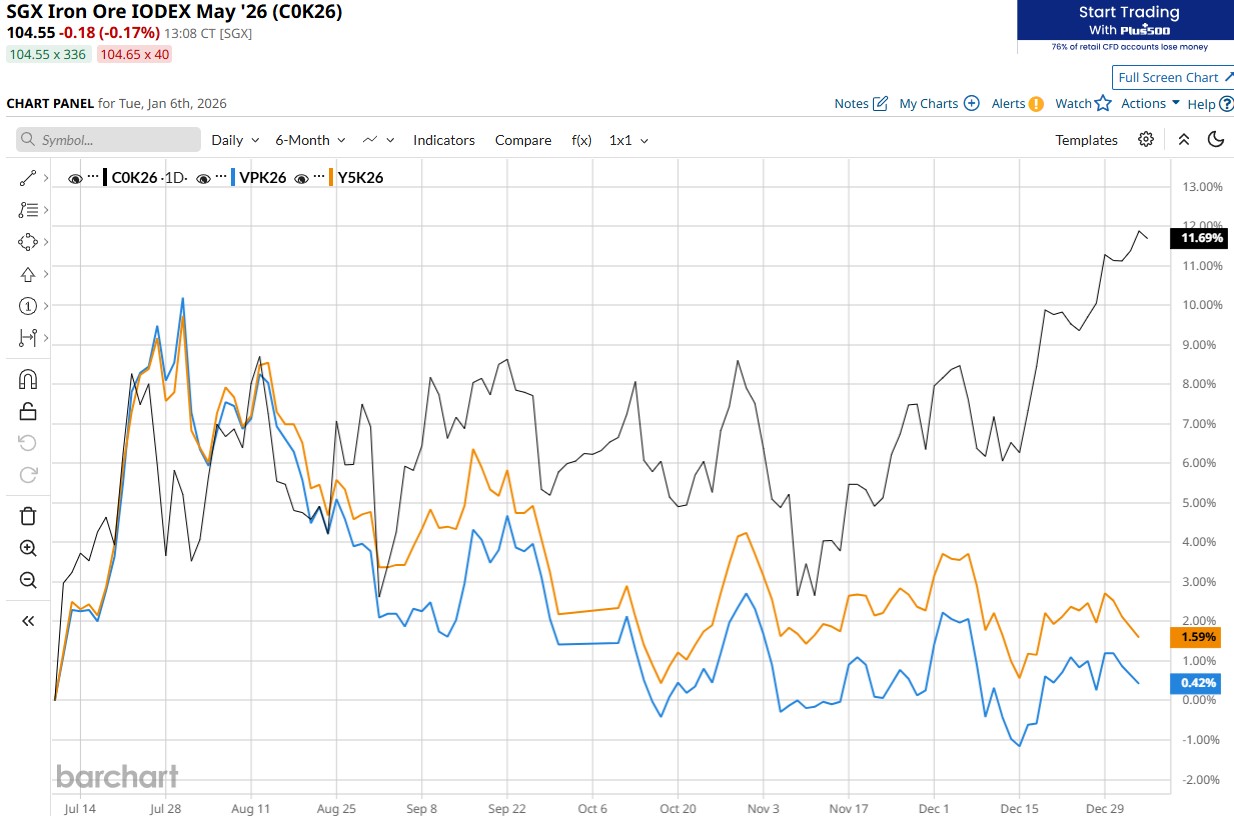Open the Templates menu
The width and height of the screenshot is (1234, 816).
[1086, 140]
